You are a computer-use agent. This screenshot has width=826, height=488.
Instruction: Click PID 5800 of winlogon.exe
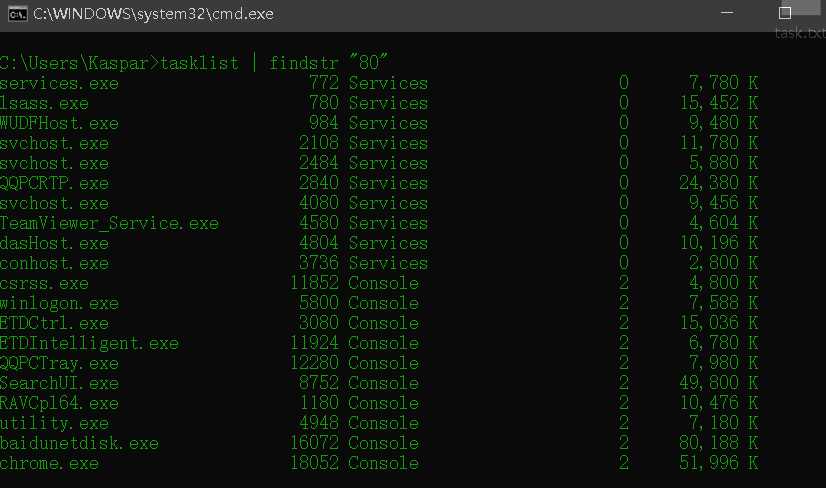tap(319, 304)
